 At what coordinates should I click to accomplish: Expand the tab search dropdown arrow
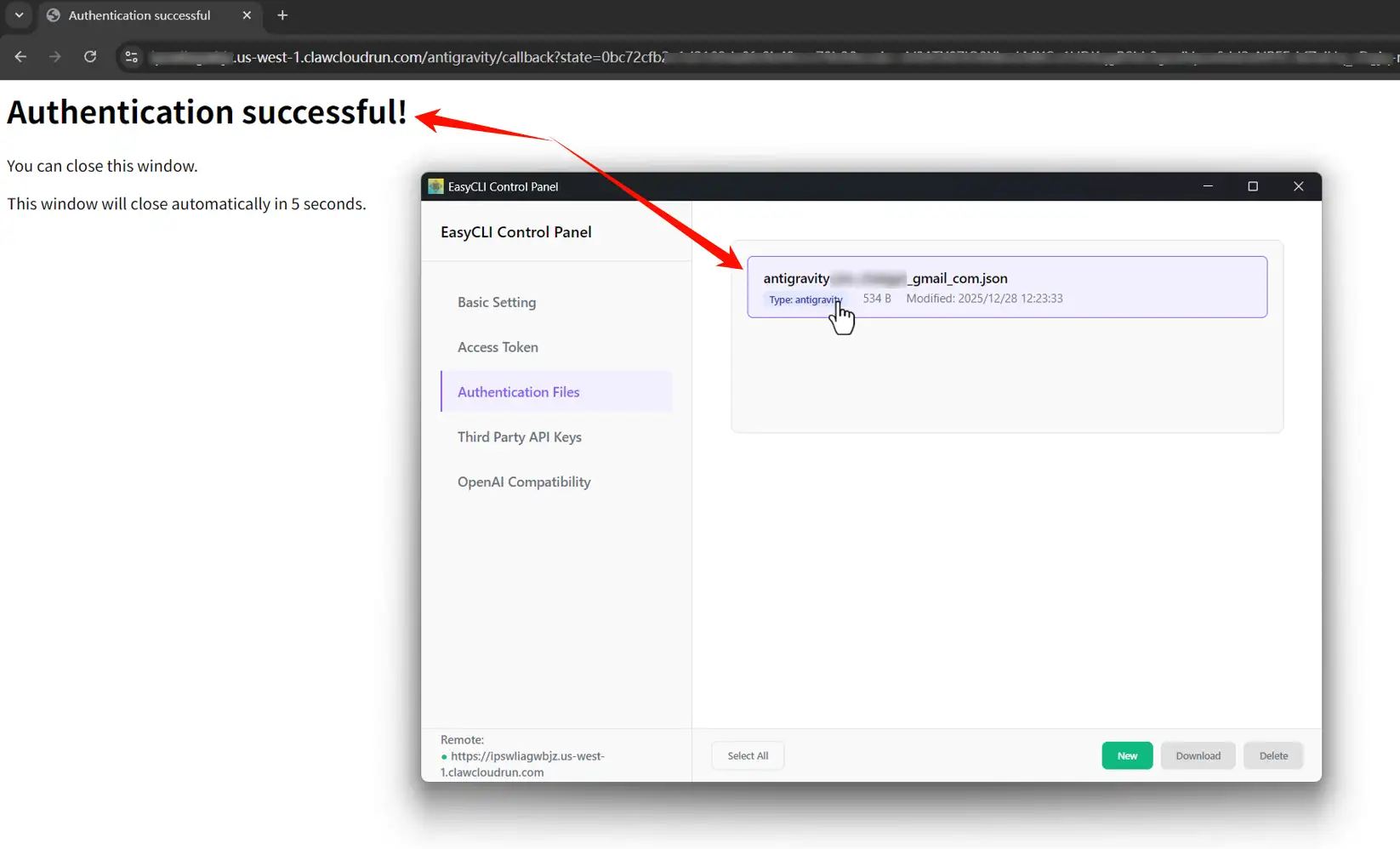pos(19,15)
